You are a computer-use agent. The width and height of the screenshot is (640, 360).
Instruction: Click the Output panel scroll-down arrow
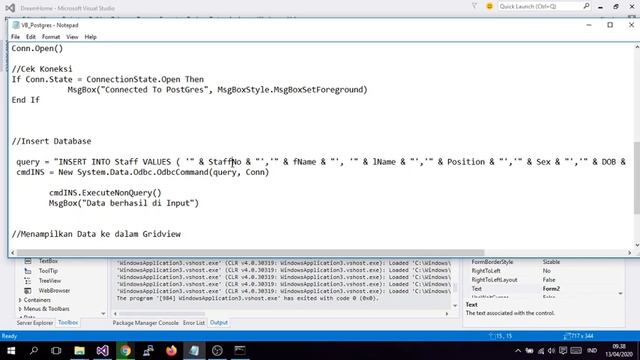(455, 305)
